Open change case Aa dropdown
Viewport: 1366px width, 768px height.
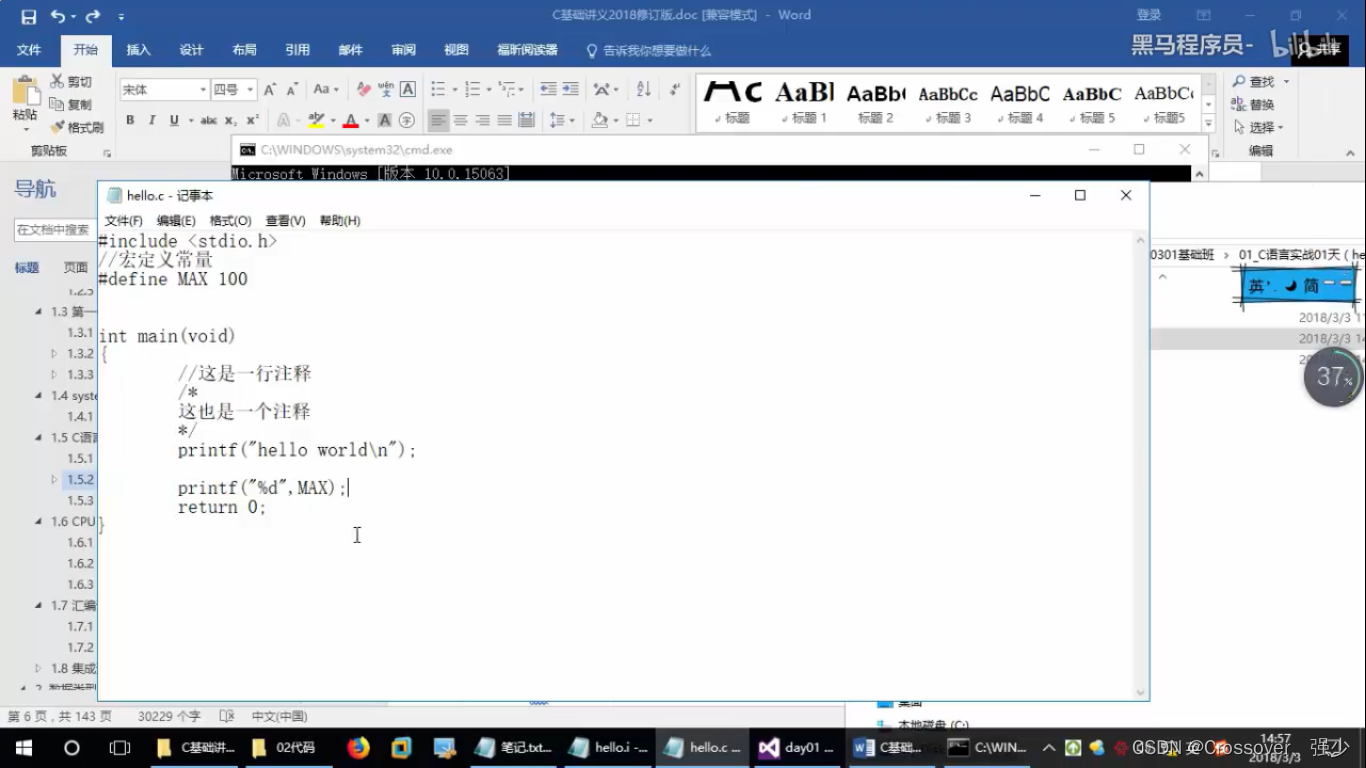(326, 90)
